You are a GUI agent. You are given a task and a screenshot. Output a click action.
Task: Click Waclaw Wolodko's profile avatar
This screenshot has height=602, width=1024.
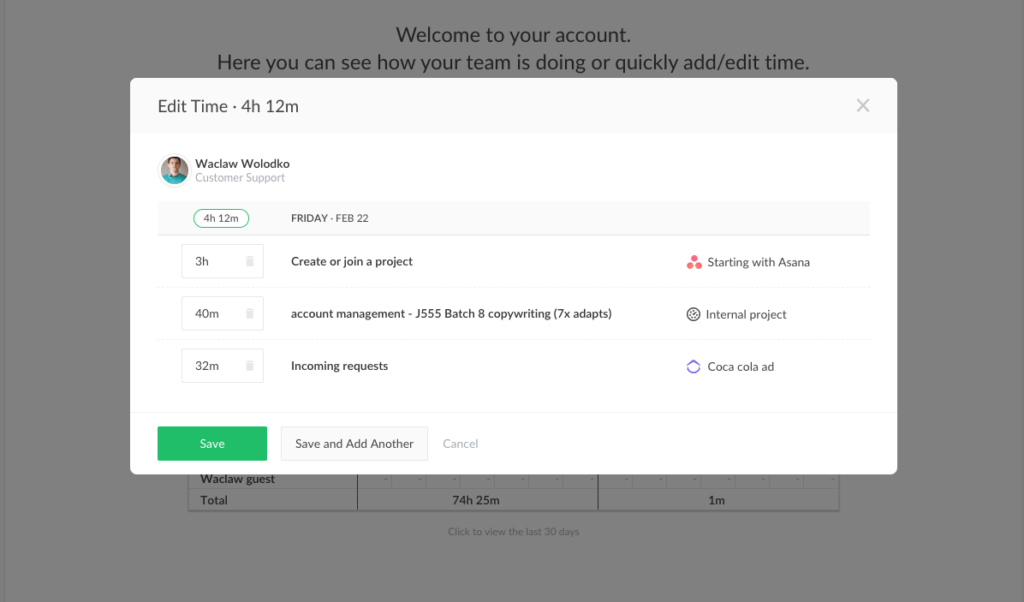pos(174,170)
